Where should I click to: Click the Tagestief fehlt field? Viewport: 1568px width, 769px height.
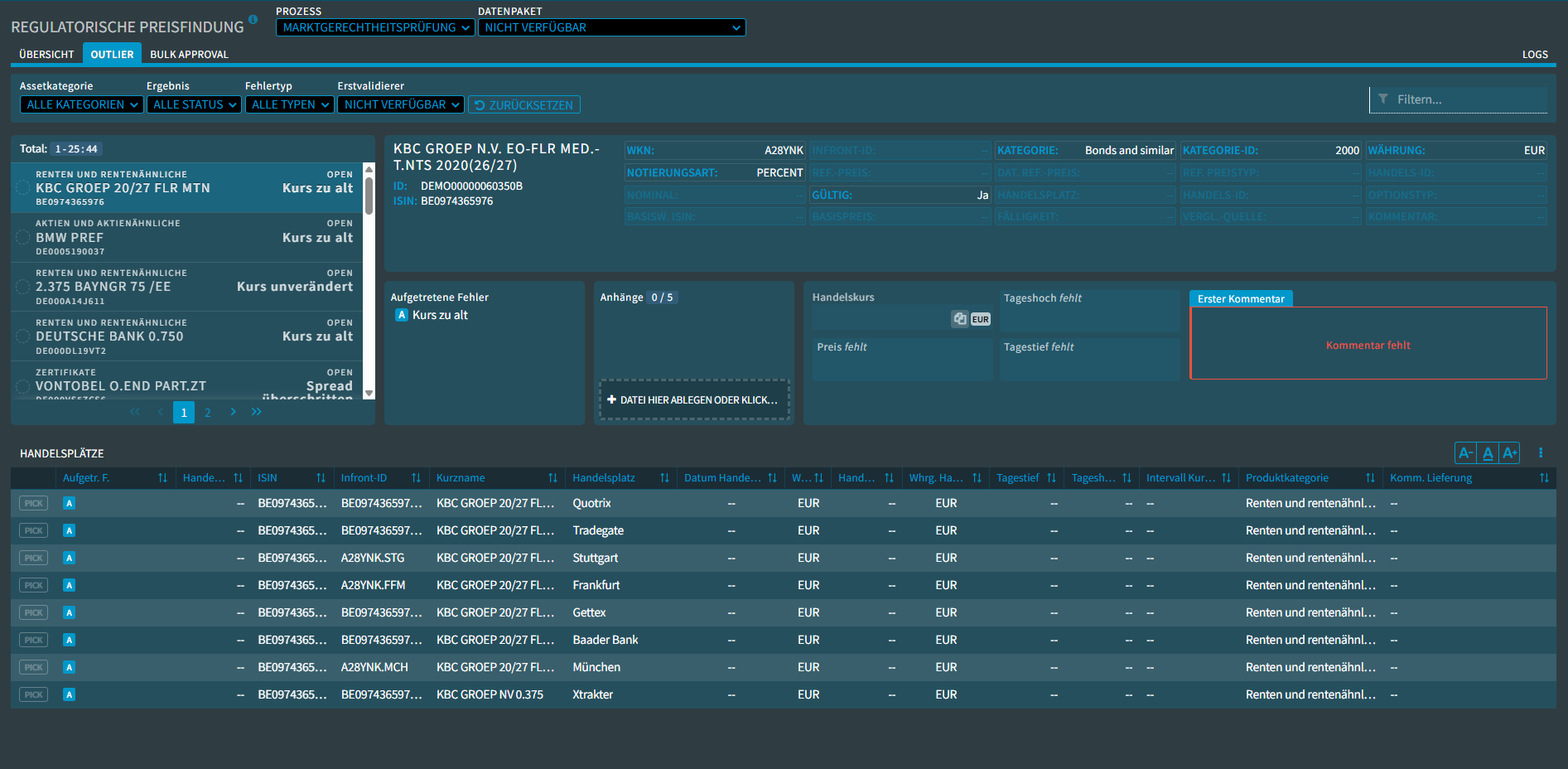[1089, 359]
